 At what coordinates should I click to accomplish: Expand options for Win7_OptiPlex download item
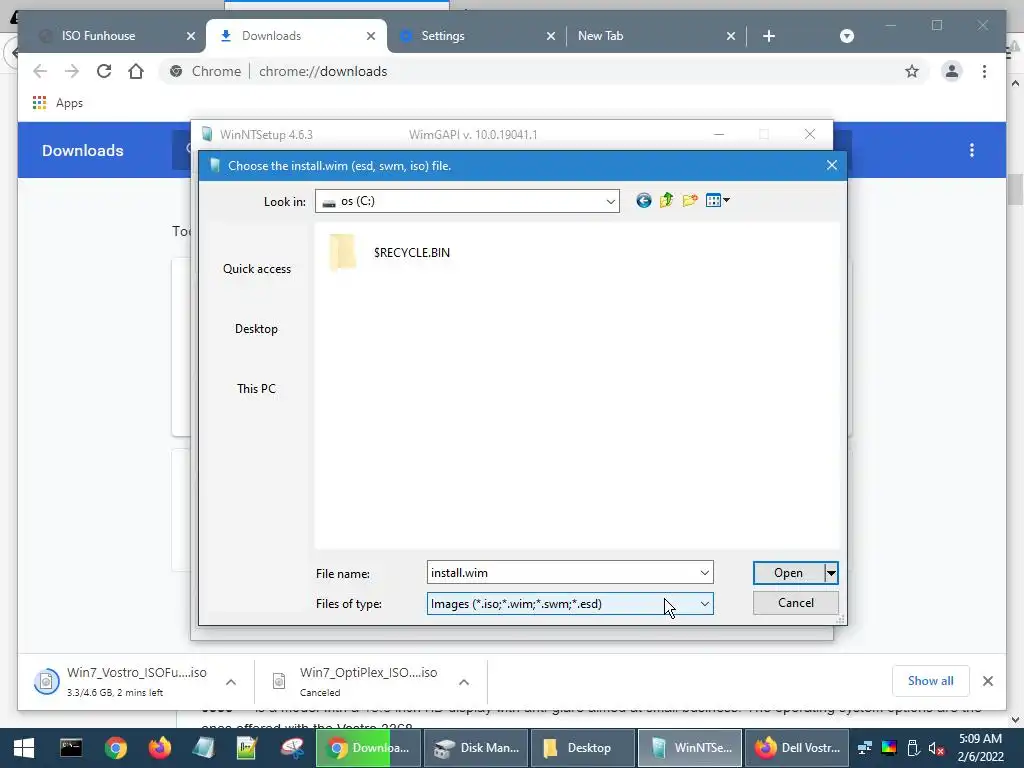[464, 682]
